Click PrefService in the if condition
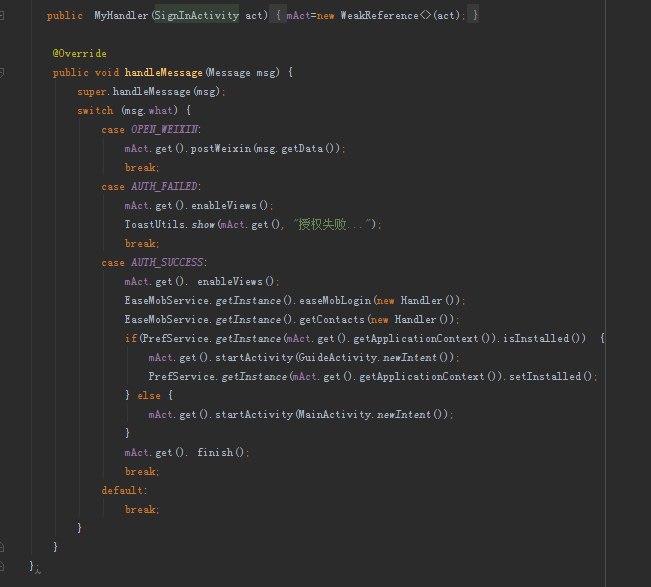 coord(176,339)
